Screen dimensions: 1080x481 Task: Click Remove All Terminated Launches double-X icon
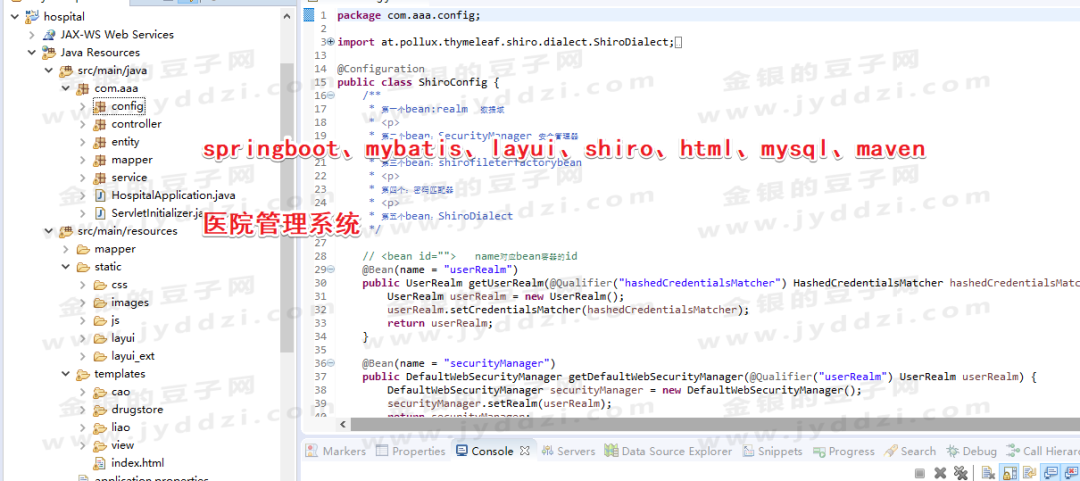[961, 473]
